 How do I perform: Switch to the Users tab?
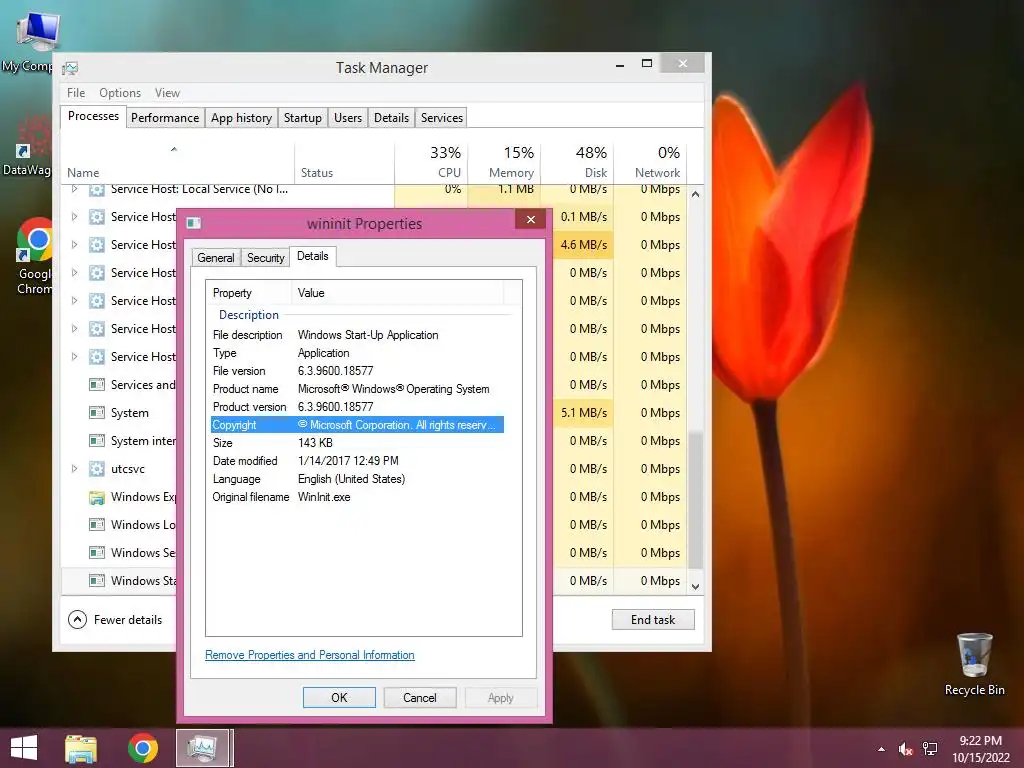coord(347,118)
